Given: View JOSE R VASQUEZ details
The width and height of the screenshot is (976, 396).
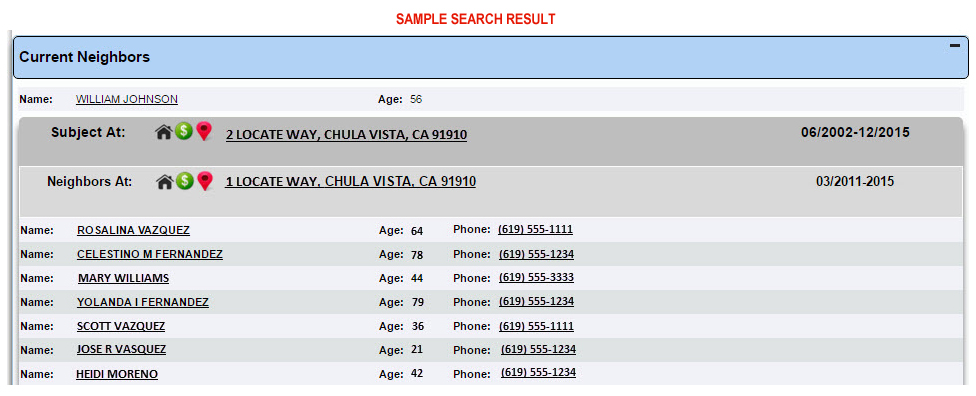Looking at the screenshot, I should pyautogui.click(x=121, y=349).
